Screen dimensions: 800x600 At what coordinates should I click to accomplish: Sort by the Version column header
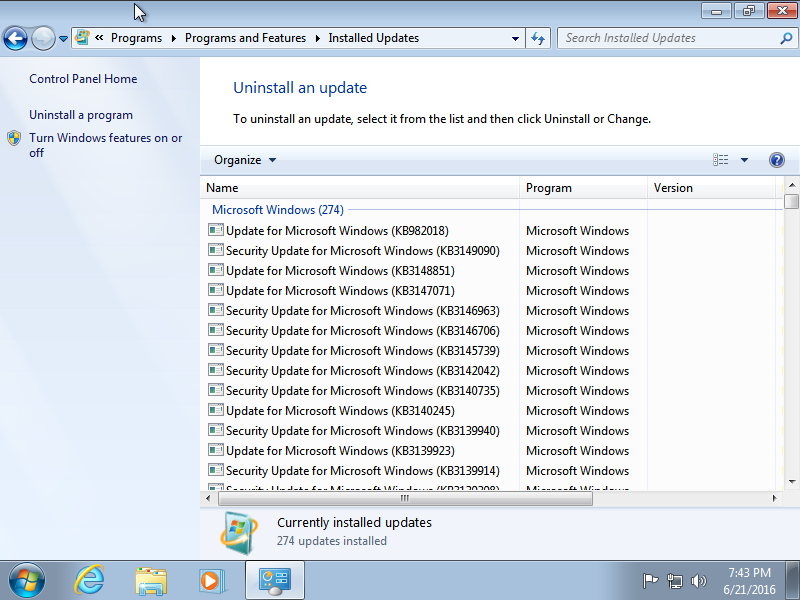tap(711, 188)
